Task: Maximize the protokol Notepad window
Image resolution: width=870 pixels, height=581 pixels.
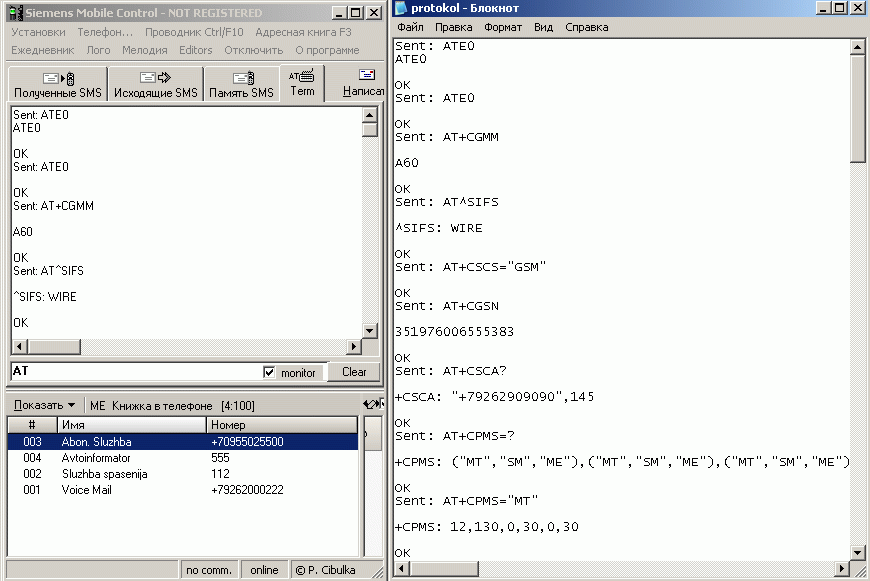Action: (x=840, y=8)
